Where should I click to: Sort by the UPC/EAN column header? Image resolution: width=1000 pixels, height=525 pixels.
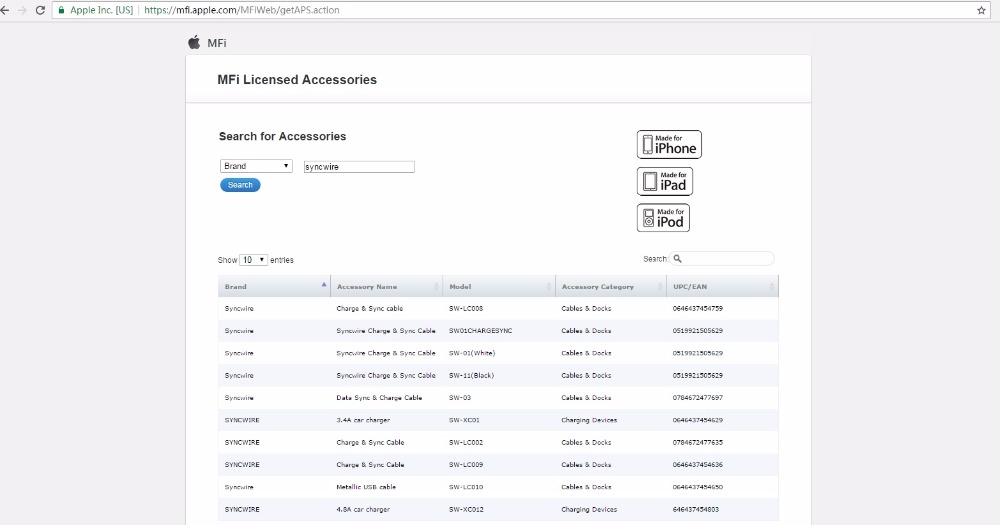722,287
